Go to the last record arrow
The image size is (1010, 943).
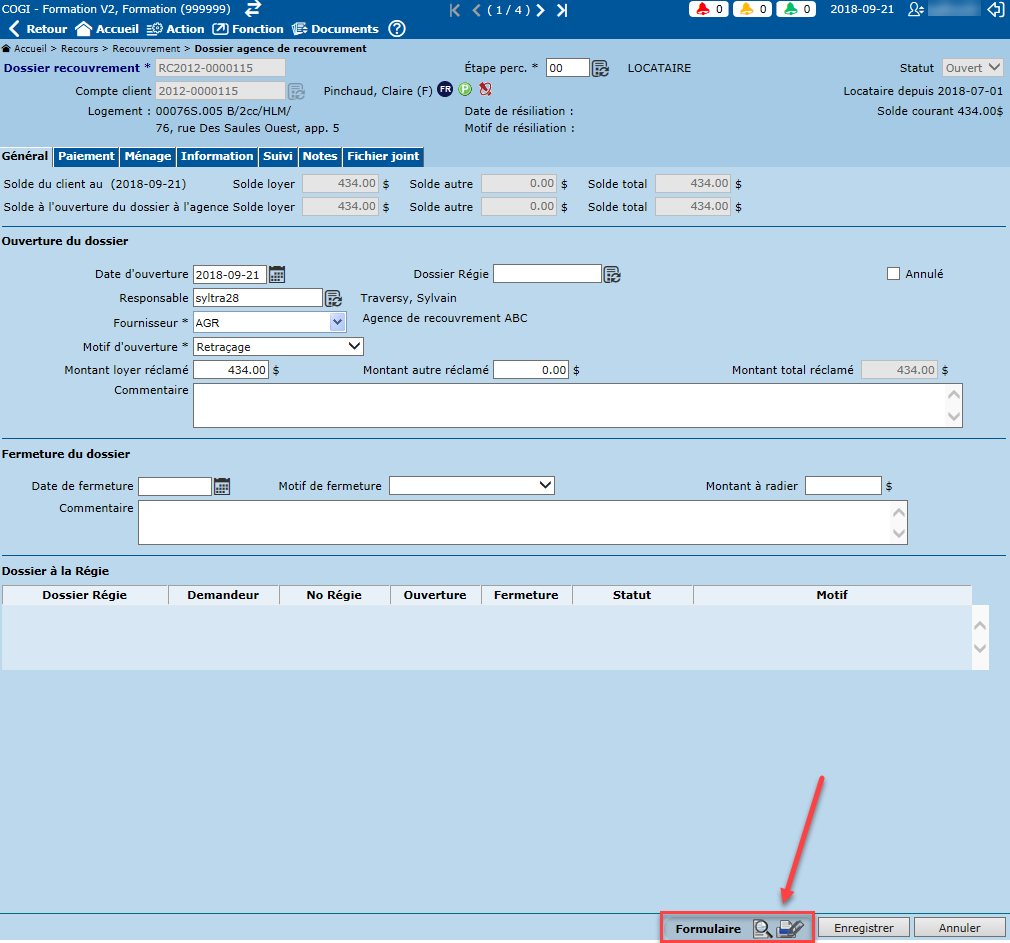point(562,10)
